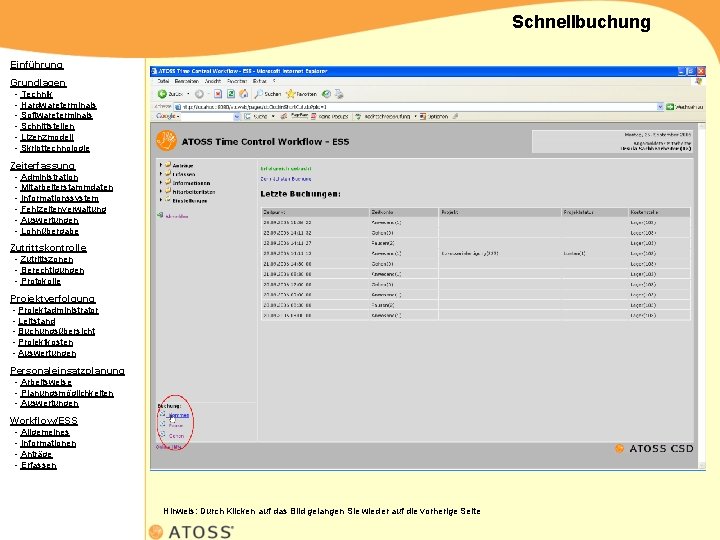720x540 pixels.
Task: Go to Fehlzeitenverwaltung link
Action: click(63, 209)
